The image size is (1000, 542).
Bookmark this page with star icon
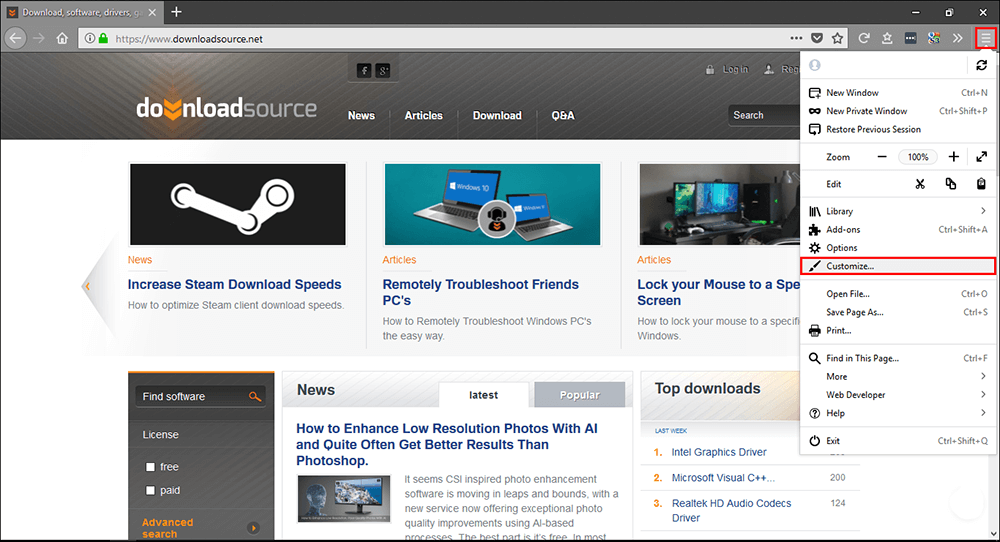837,38
